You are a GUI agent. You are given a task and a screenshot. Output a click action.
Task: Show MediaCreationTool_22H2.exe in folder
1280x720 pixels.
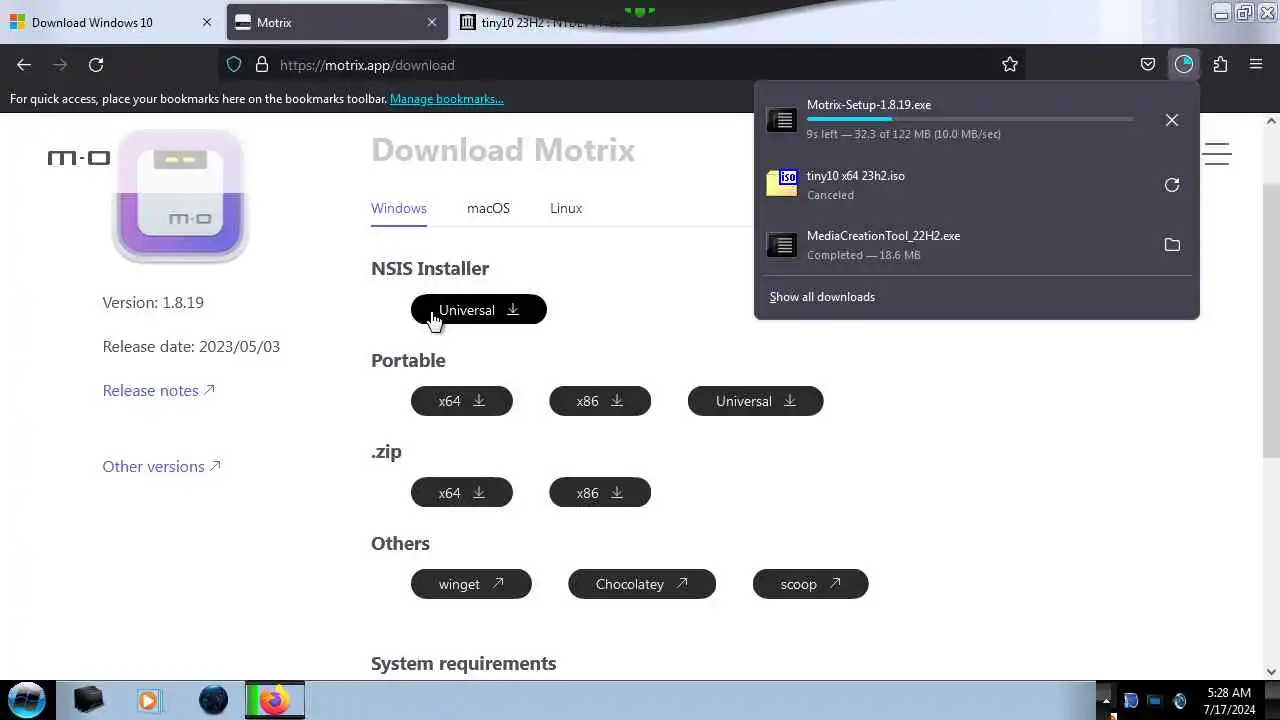pos(1172,245)
